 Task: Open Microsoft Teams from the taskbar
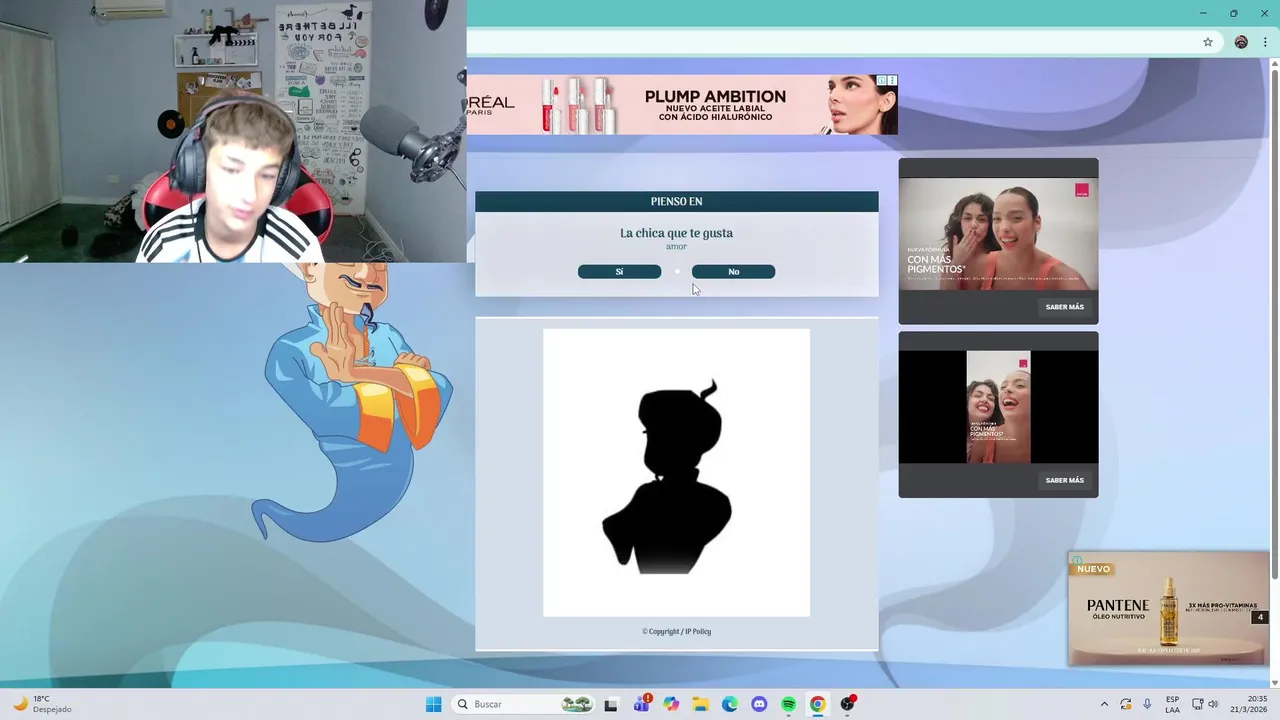pyautogui.click(x=641, y=704)
